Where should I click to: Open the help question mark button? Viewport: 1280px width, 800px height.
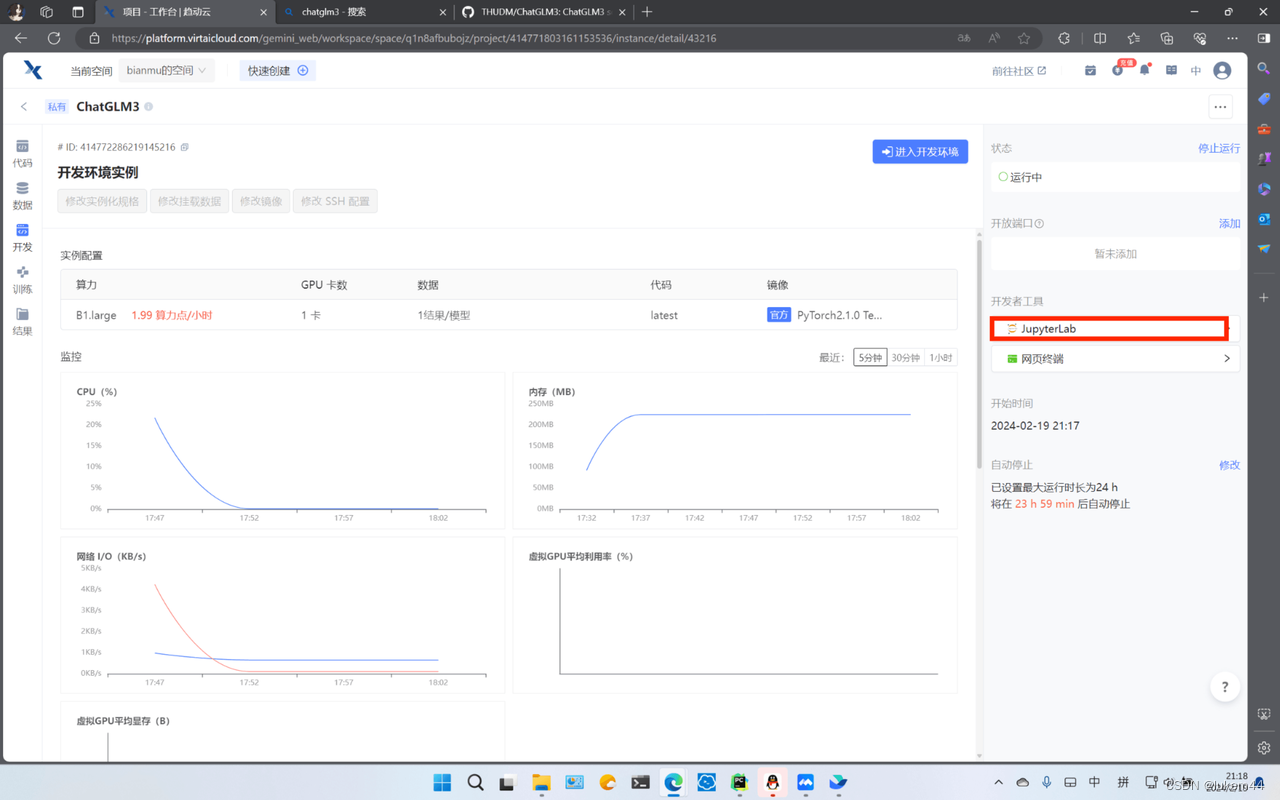1225,687
